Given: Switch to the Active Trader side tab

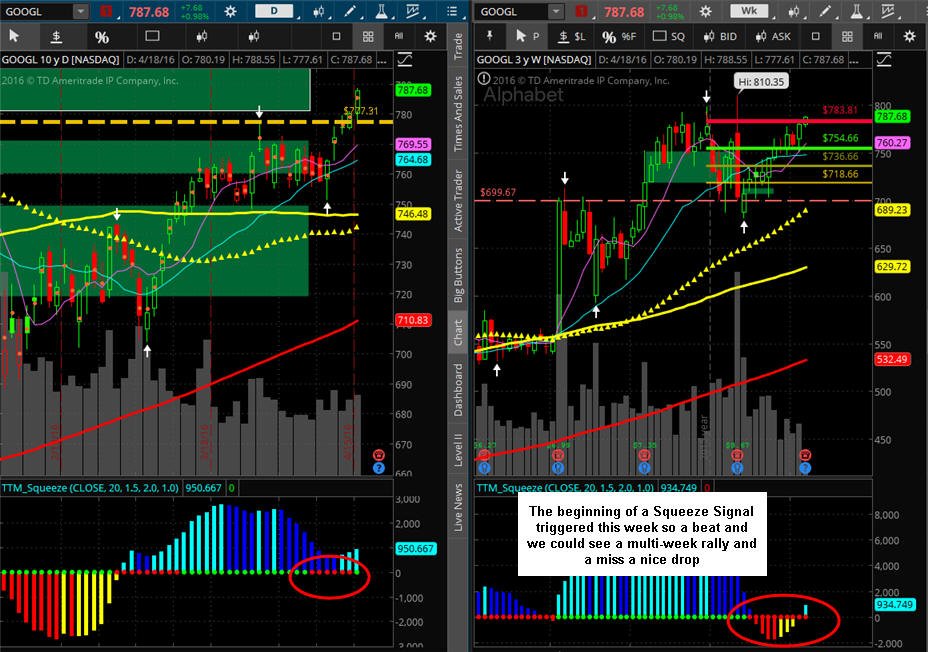Looking at the screenshot, I should coord(457,201).
